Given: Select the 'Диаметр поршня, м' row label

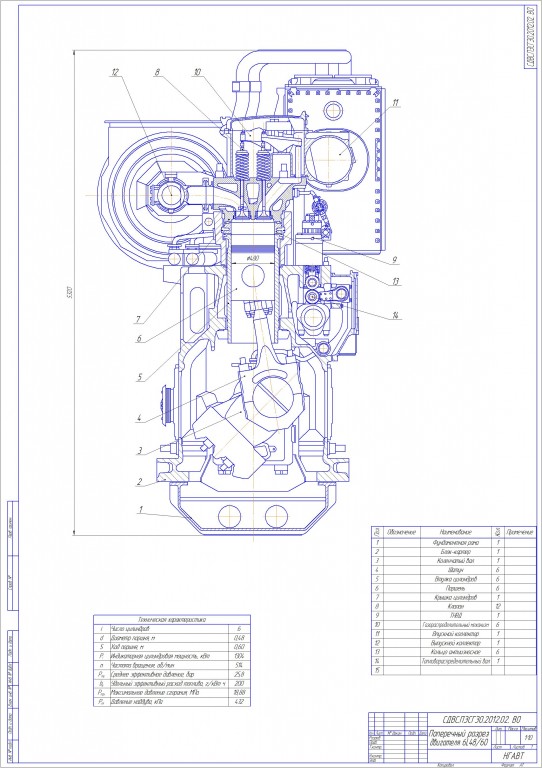Looking at the screenshot, I should point(133,638).
